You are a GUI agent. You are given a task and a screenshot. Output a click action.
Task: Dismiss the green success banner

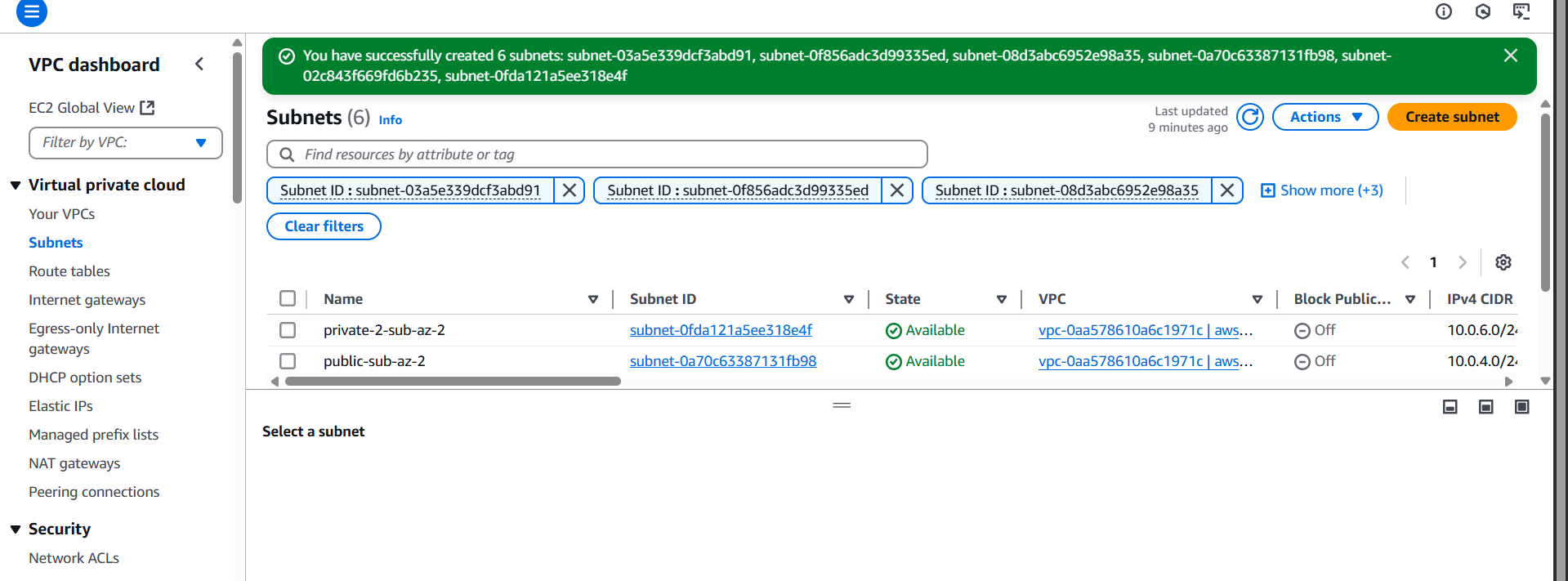(1511, 56)
